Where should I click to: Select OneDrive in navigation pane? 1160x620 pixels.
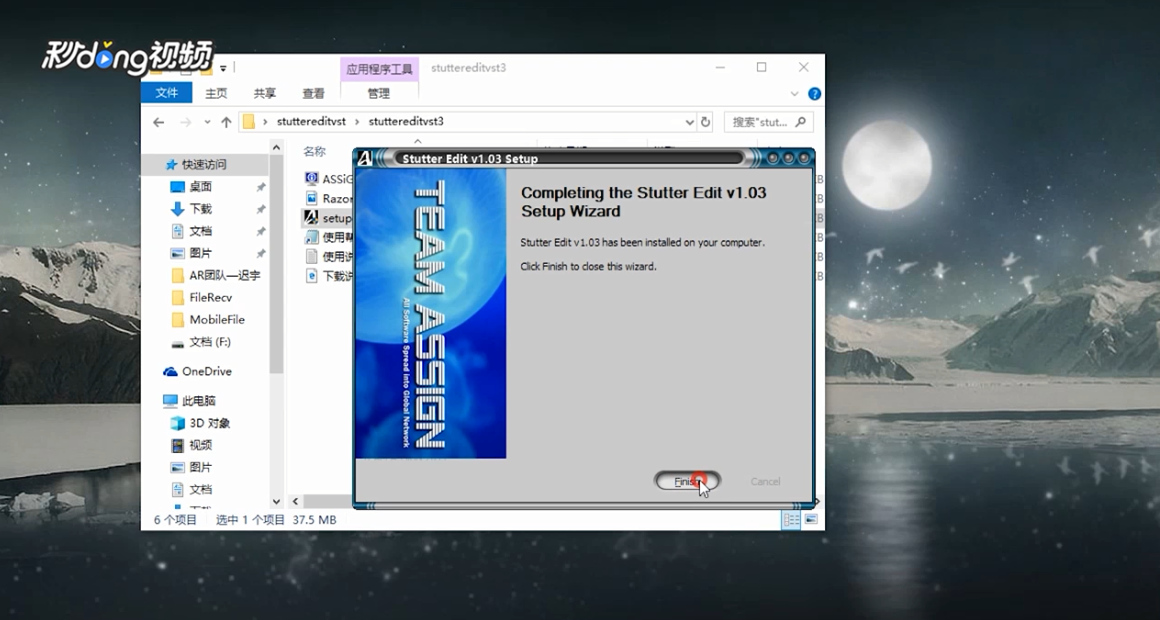pyautogui.click(x=206, y=371)
